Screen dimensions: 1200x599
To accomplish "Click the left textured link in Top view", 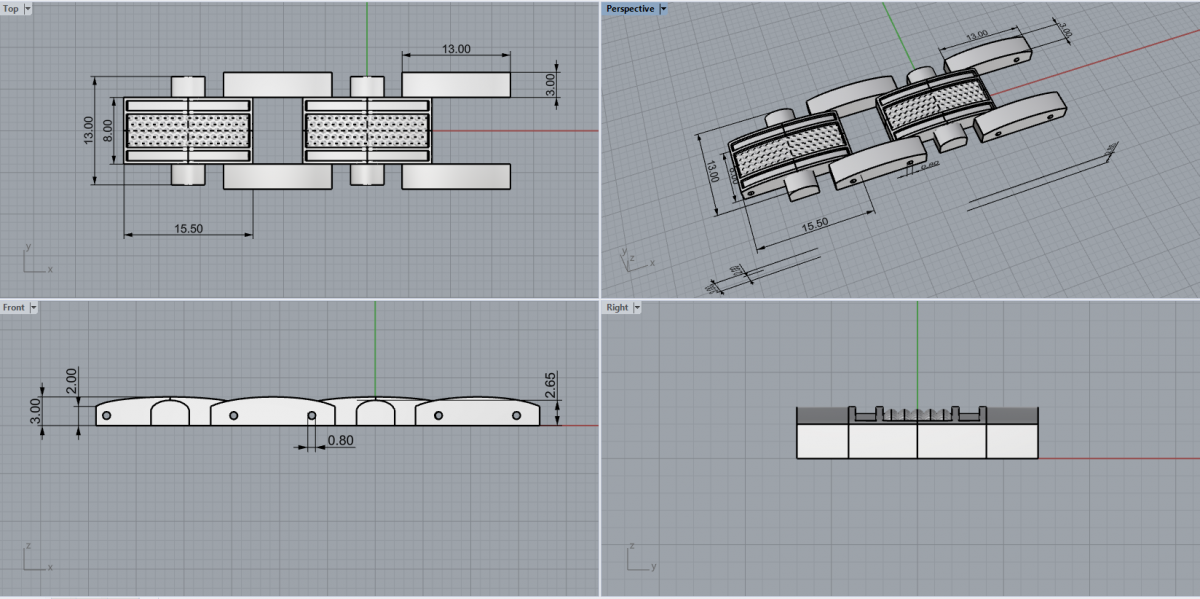I will (x=188, y=131).
